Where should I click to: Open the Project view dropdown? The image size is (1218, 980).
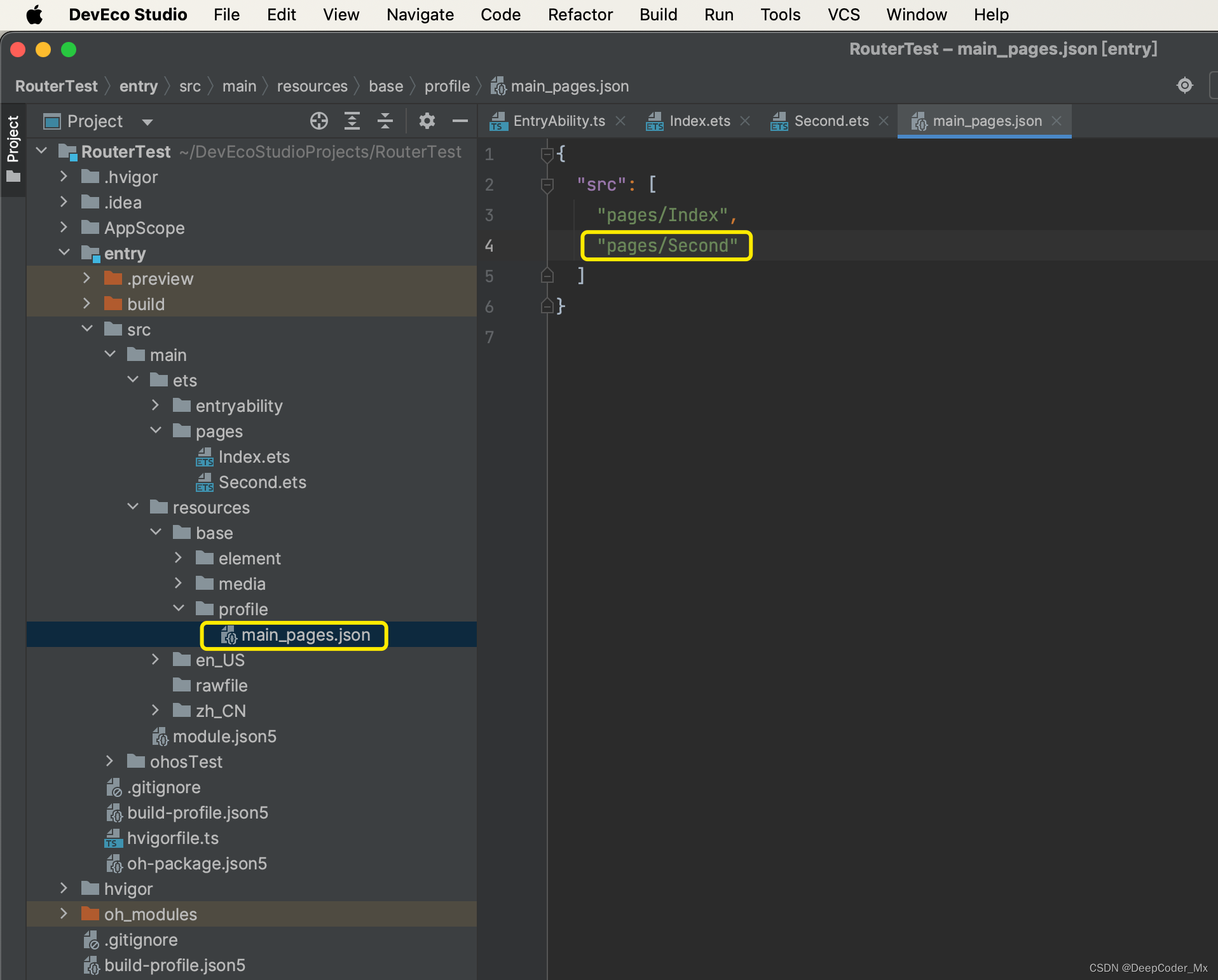[147, 121]
